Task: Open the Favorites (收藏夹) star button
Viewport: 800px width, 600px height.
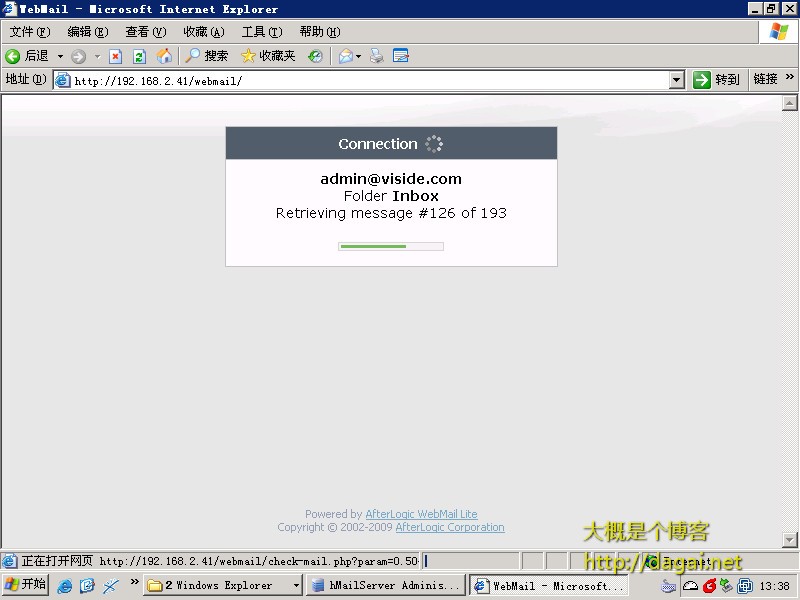Action: click(268, 57)
